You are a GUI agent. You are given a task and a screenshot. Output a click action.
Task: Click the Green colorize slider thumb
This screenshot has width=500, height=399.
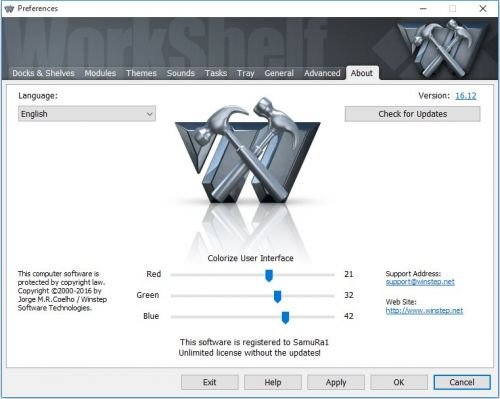pyautogui.click(x=277, y=296)
